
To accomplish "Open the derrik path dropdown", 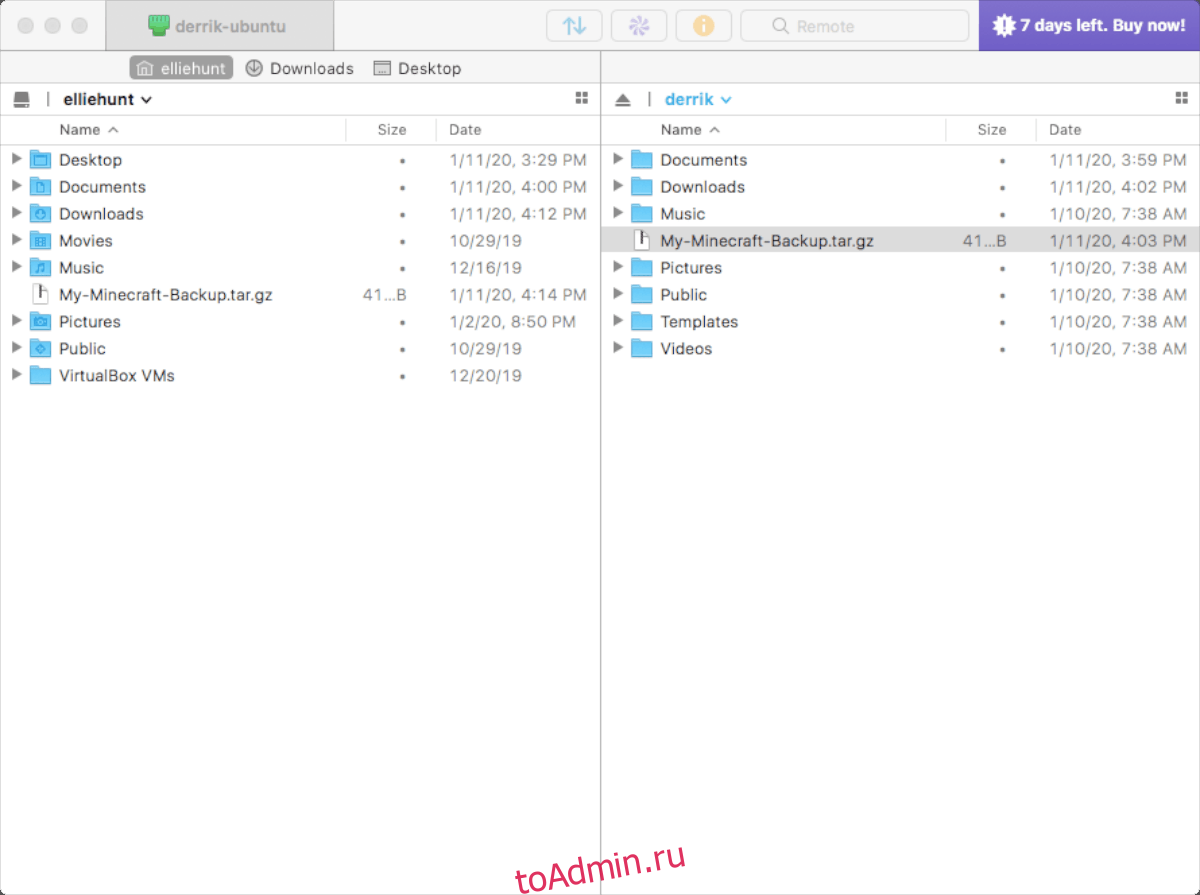I will tap(698, 100).
